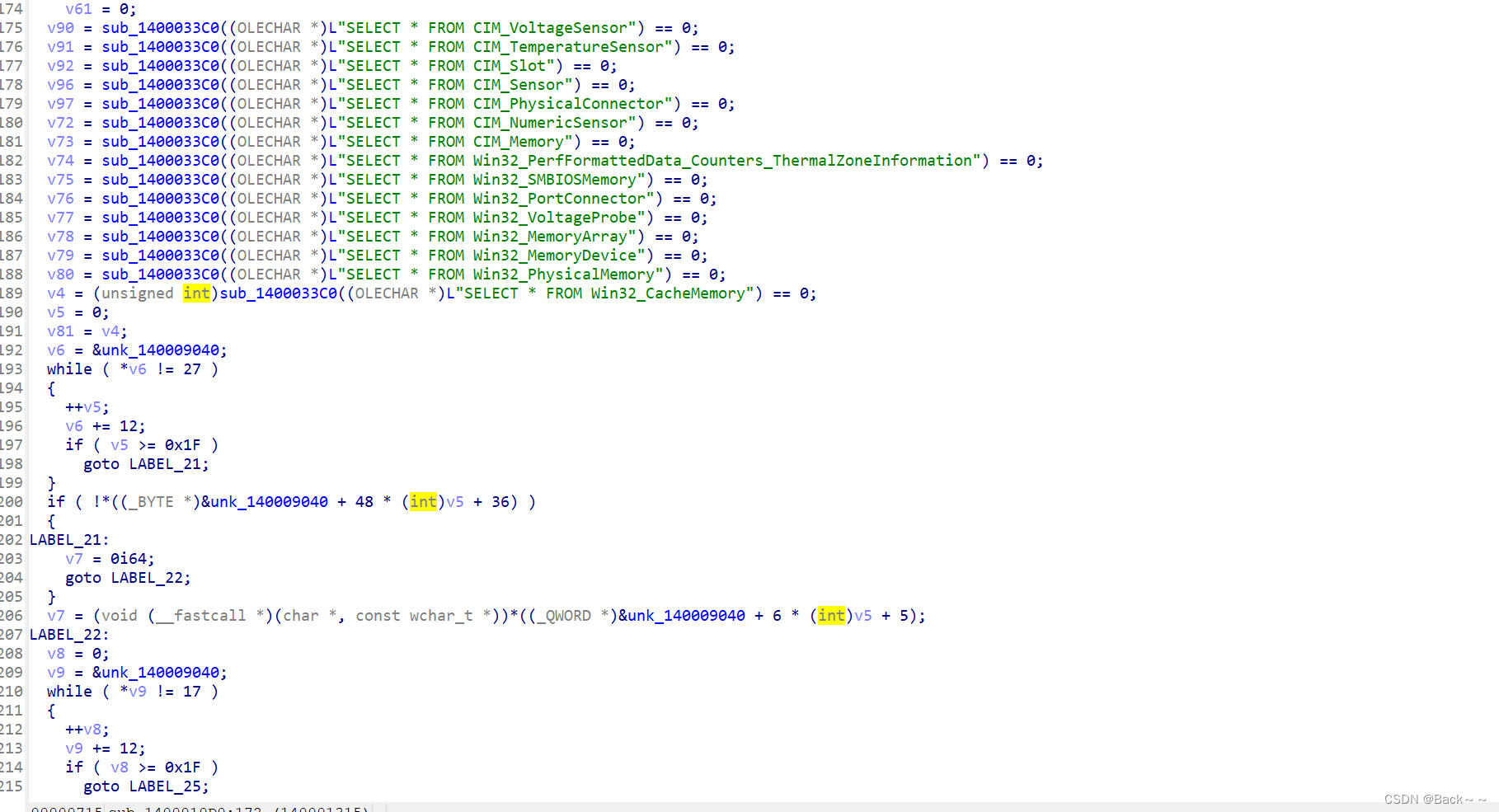Screen dimensions: 1499x812
Task: Click the "v7 = 0i64;" statement
Action: [x=110, y=559]
